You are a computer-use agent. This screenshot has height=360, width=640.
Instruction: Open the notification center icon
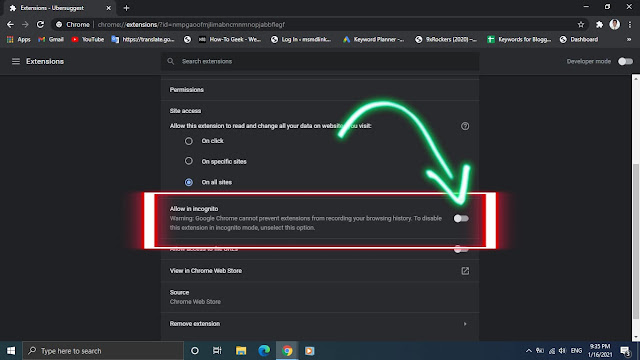tap(625, 351)
